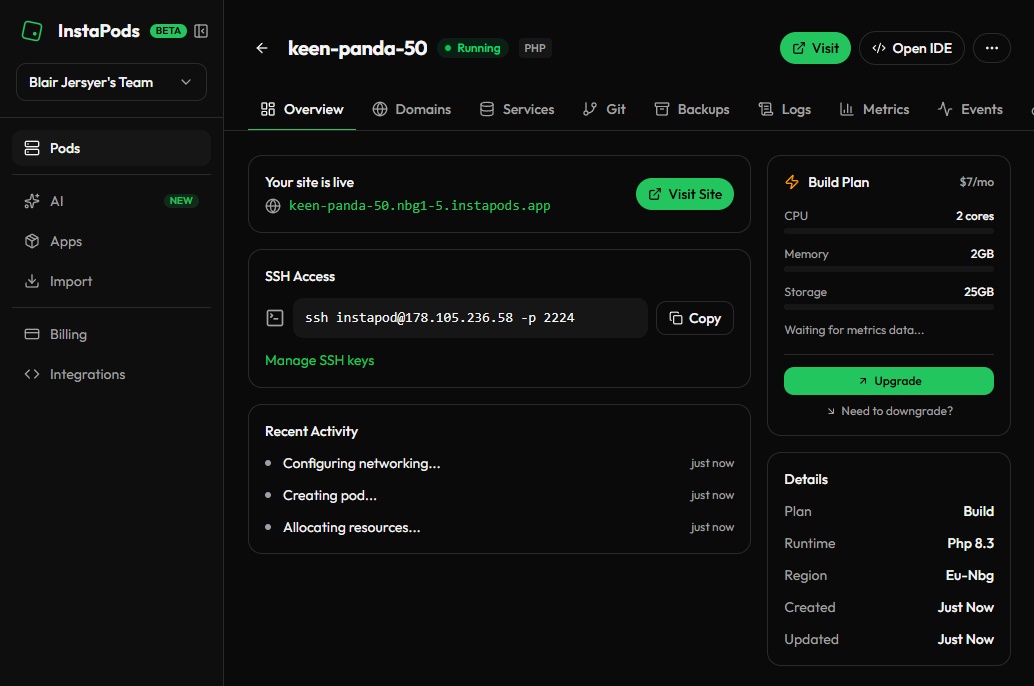Click the Upgrade plan button
This screenshot has height=686, width=1034.
pyautogui.click(x=888, y=381)
